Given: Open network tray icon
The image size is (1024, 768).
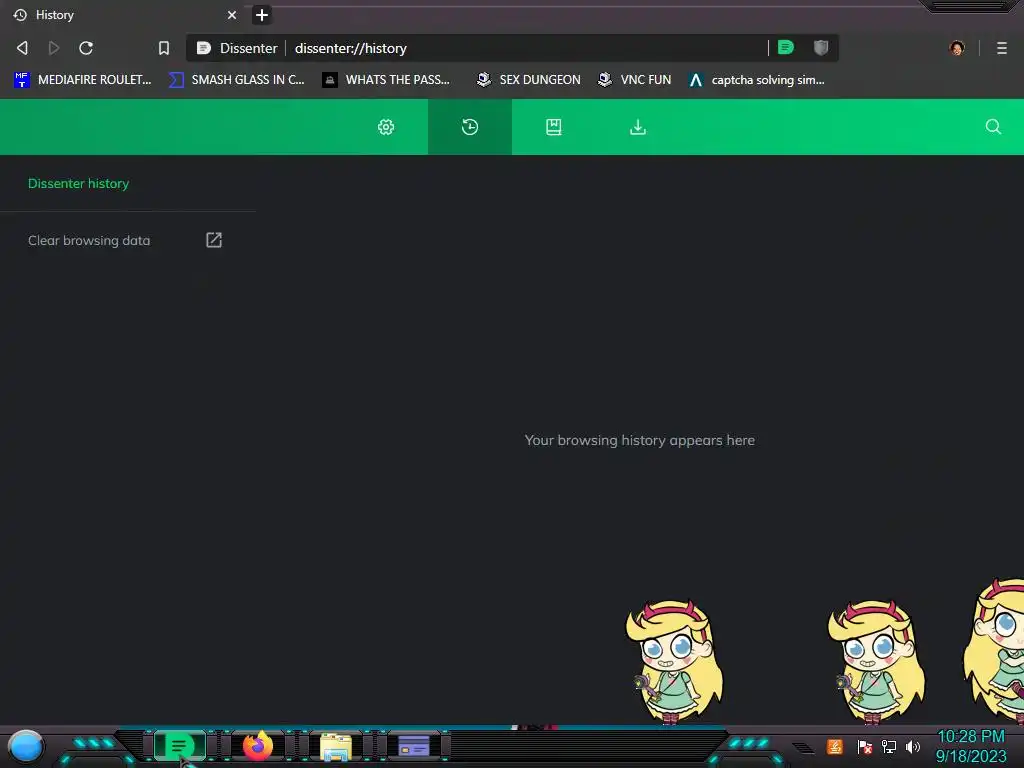Looking at the screenshot, I should tap(889, 746).
